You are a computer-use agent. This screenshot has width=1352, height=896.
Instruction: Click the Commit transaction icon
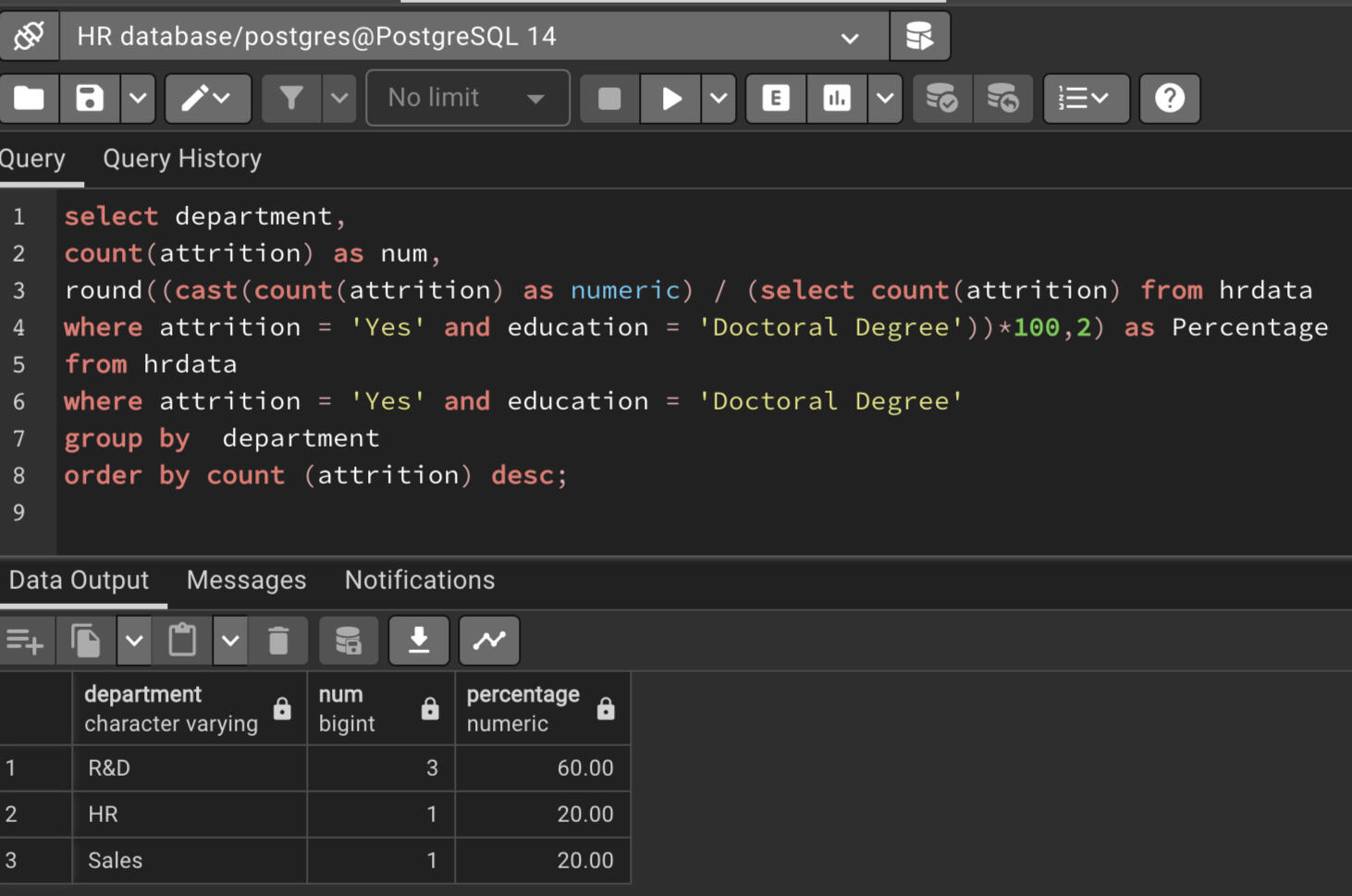pyautogui.click(x=941, y=98)
